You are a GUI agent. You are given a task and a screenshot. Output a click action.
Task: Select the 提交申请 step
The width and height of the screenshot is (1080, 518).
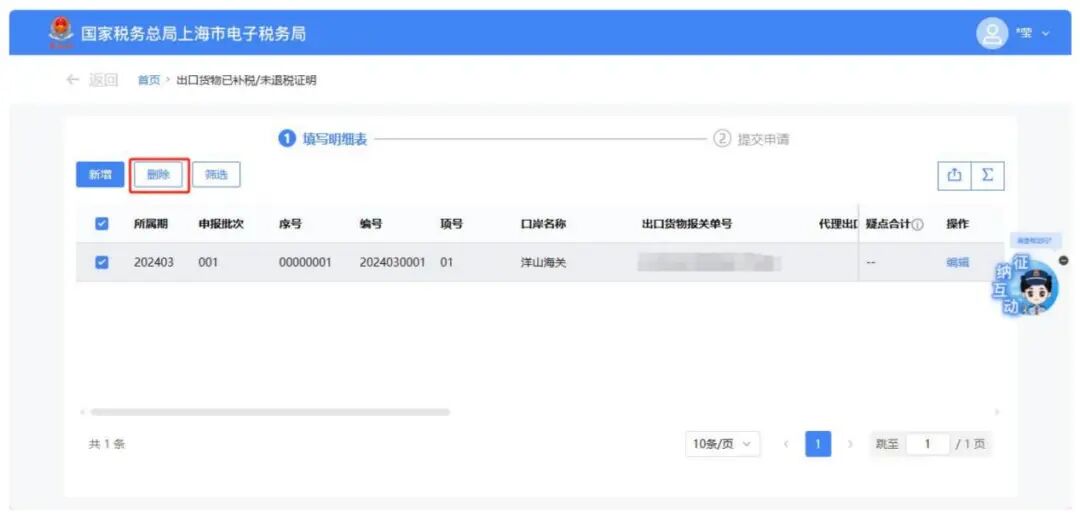point(751,140)
